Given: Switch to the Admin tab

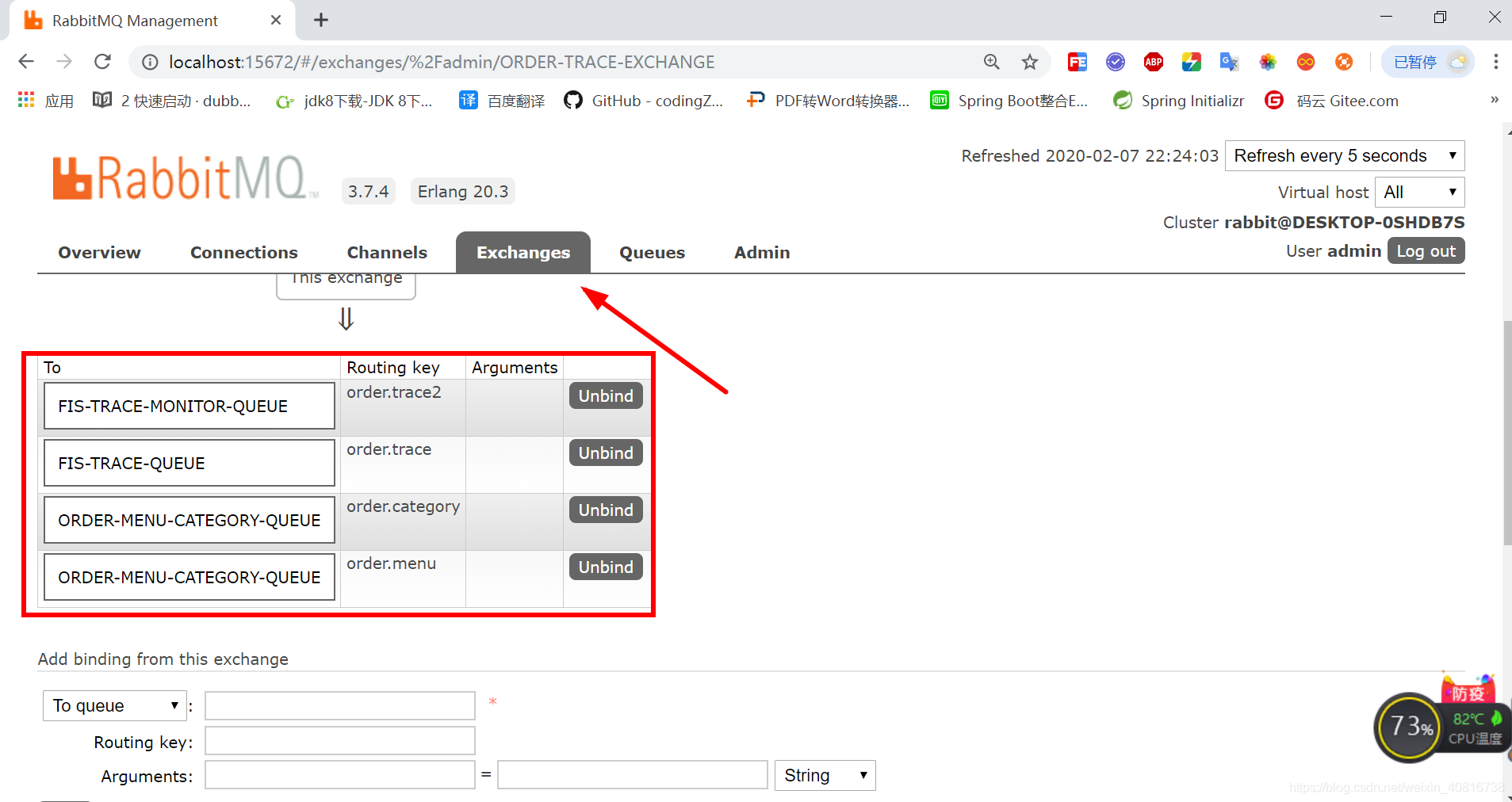Looking at the screenshot, I should [762, 252].
